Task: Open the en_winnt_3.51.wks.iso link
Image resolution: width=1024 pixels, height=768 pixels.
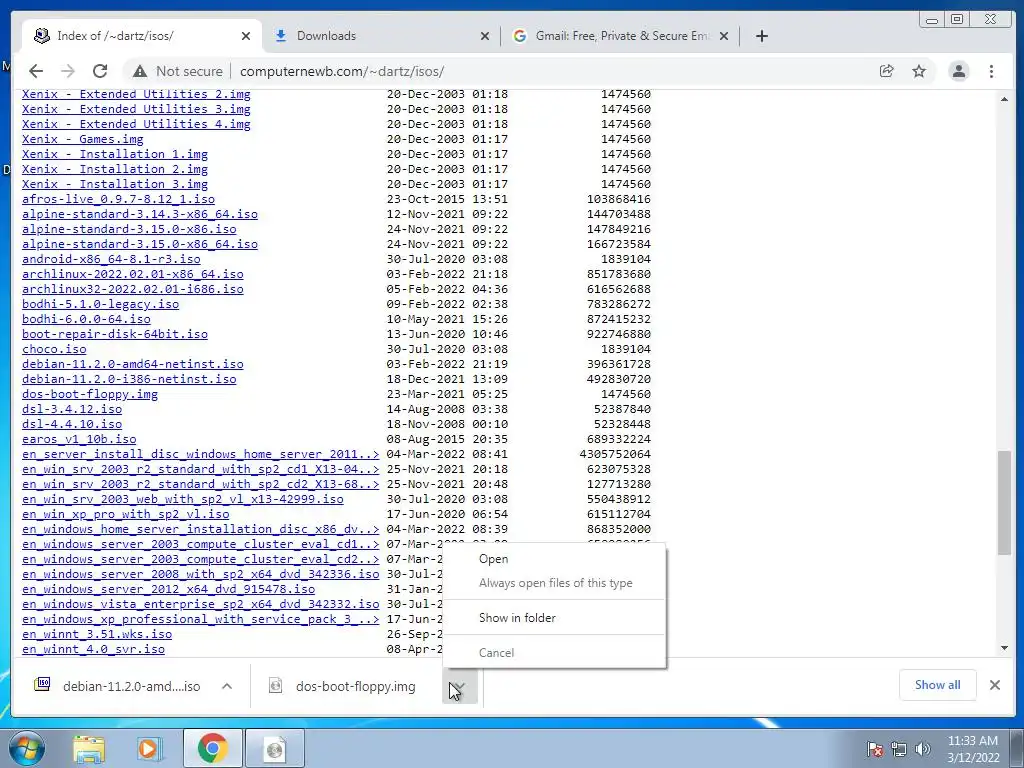Action: coord(97,634)
